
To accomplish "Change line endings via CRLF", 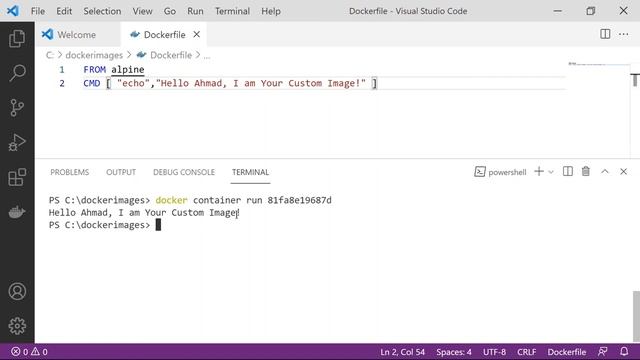I will (x=527, y=351).
